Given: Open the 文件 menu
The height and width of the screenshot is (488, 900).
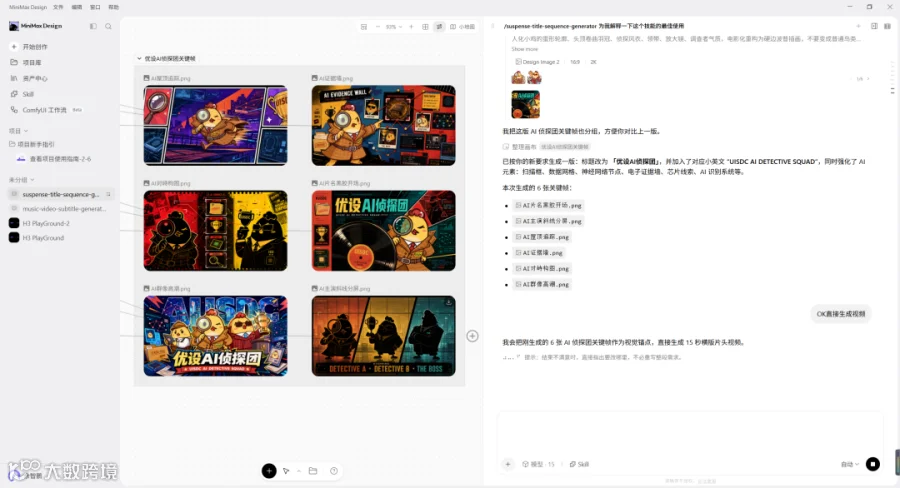Looking at the screenshot, I should [x=58, y=7].
